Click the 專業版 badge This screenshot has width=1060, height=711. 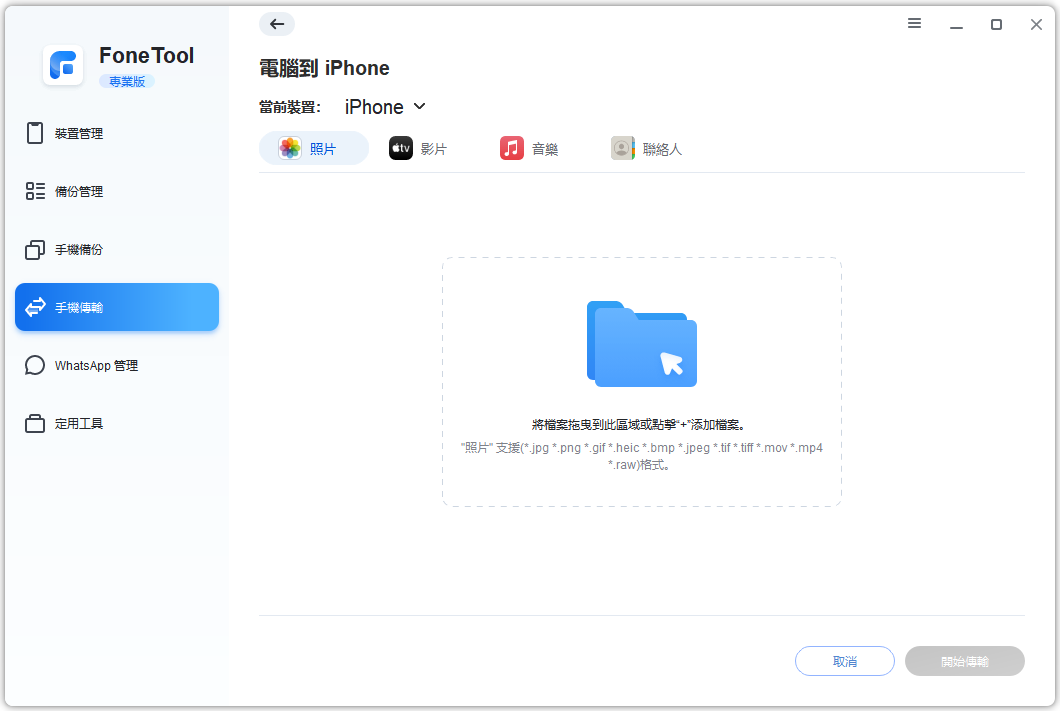[127, 82]
